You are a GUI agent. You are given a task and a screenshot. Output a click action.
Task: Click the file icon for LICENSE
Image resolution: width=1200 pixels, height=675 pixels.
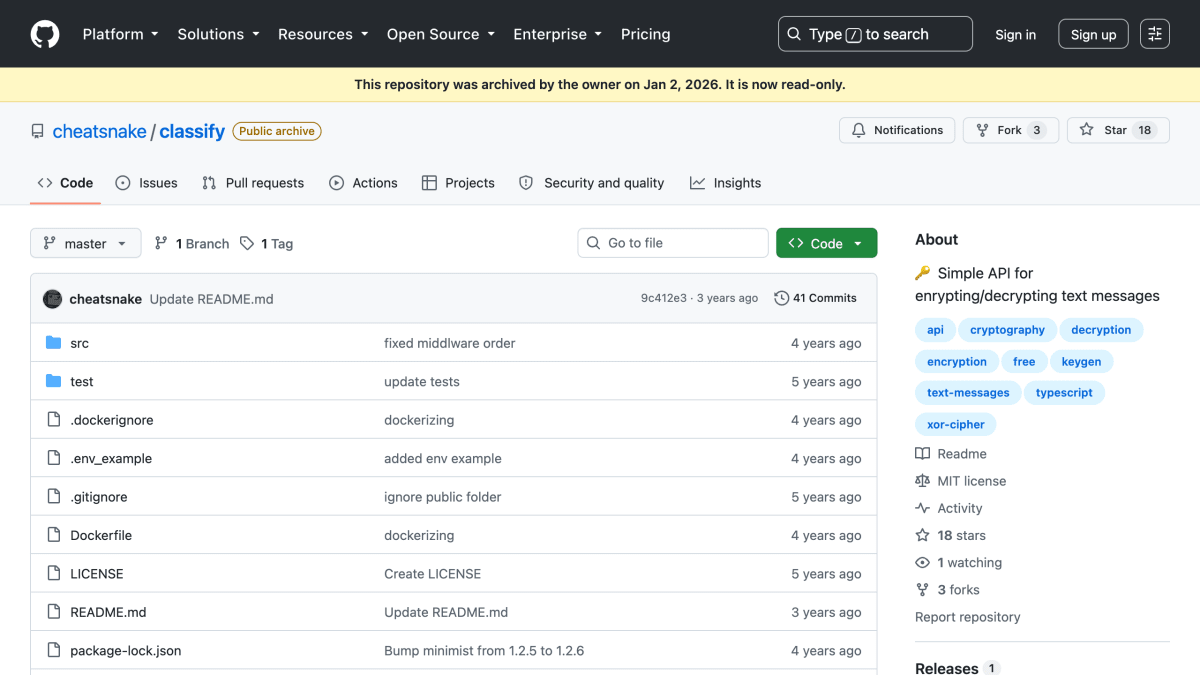pyautogui.click(x=54, y=574)
